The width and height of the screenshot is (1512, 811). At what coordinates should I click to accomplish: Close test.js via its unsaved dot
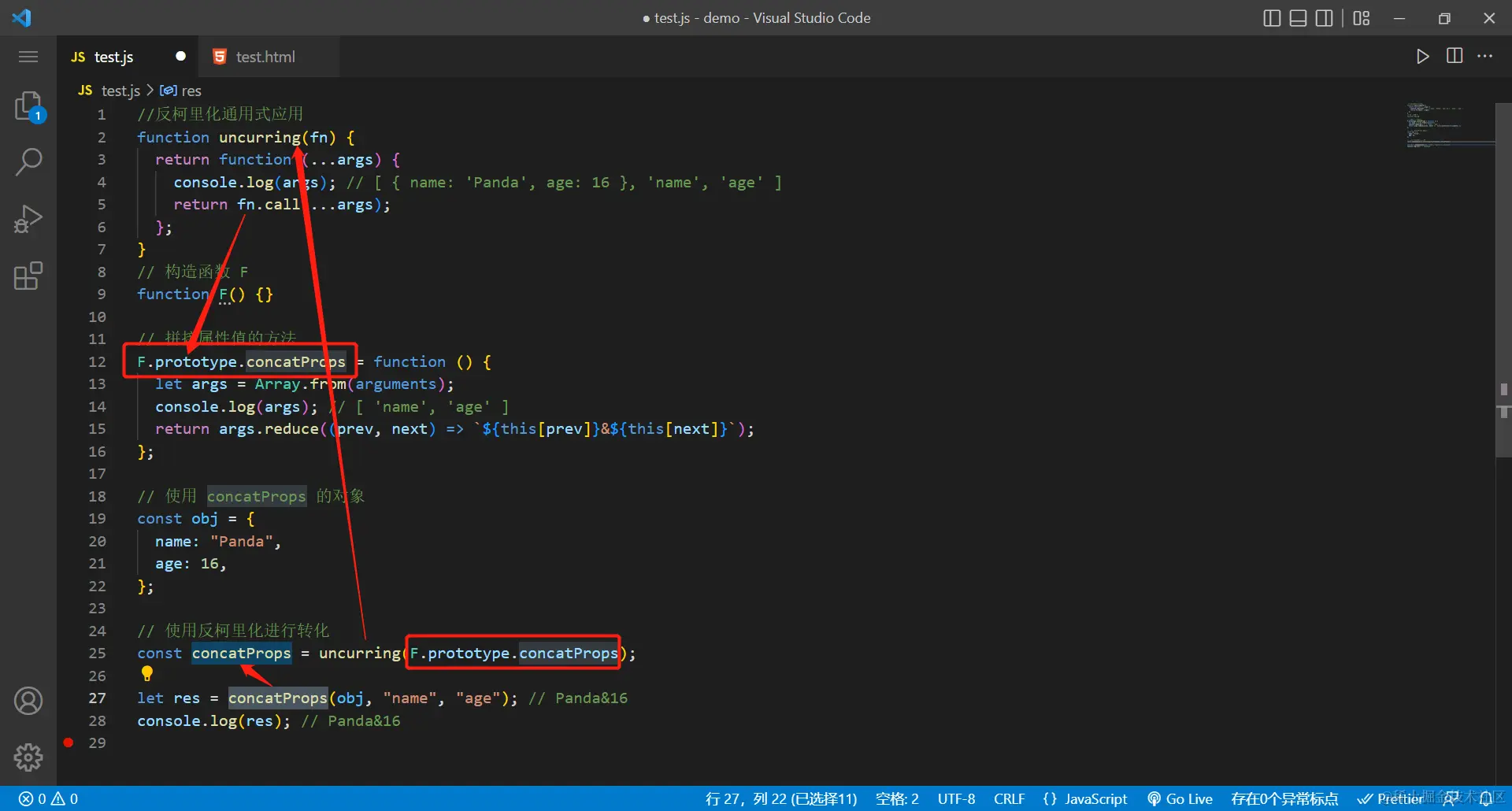[x=180, y=56]
